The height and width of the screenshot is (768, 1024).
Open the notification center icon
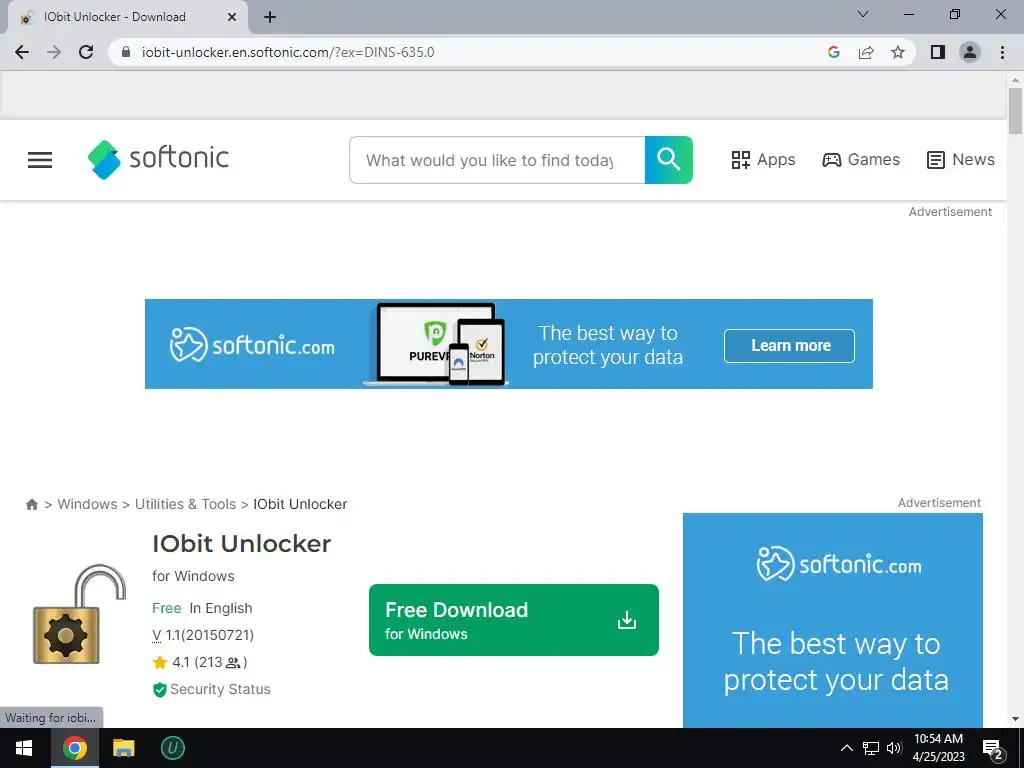coord(993,748)
